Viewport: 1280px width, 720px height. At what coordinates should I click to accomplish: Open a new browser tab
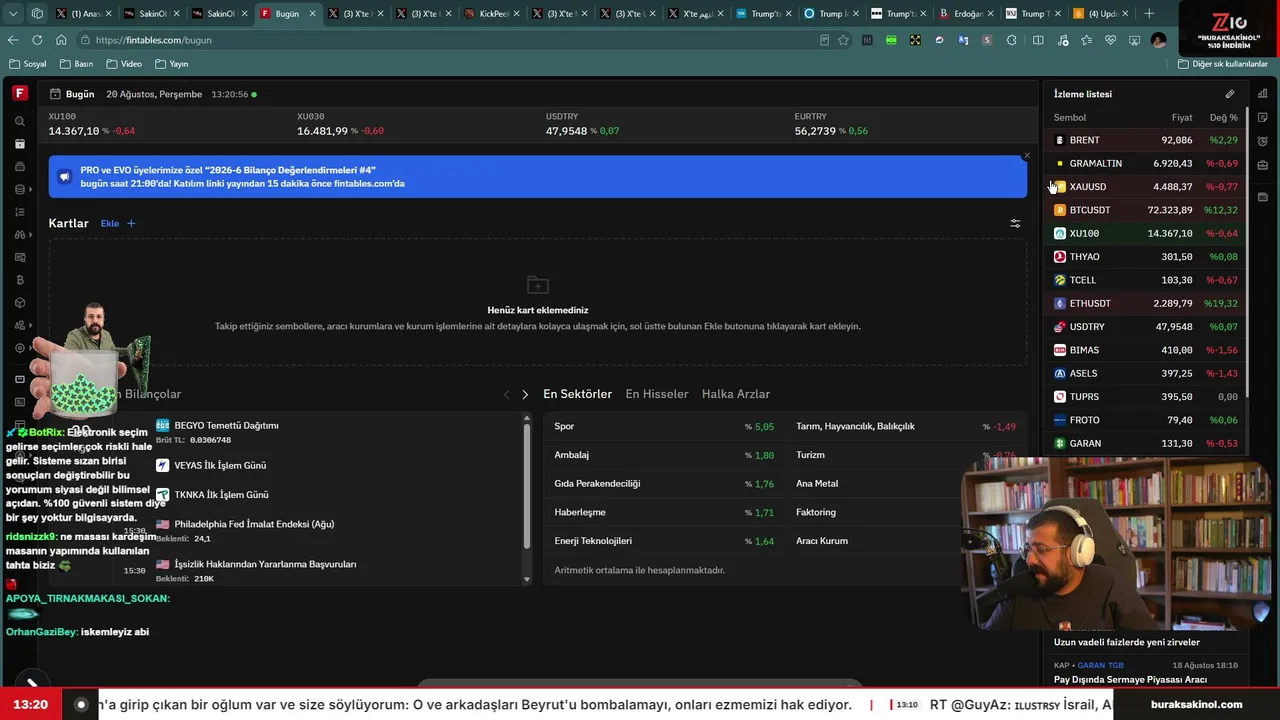[1149, 14]
